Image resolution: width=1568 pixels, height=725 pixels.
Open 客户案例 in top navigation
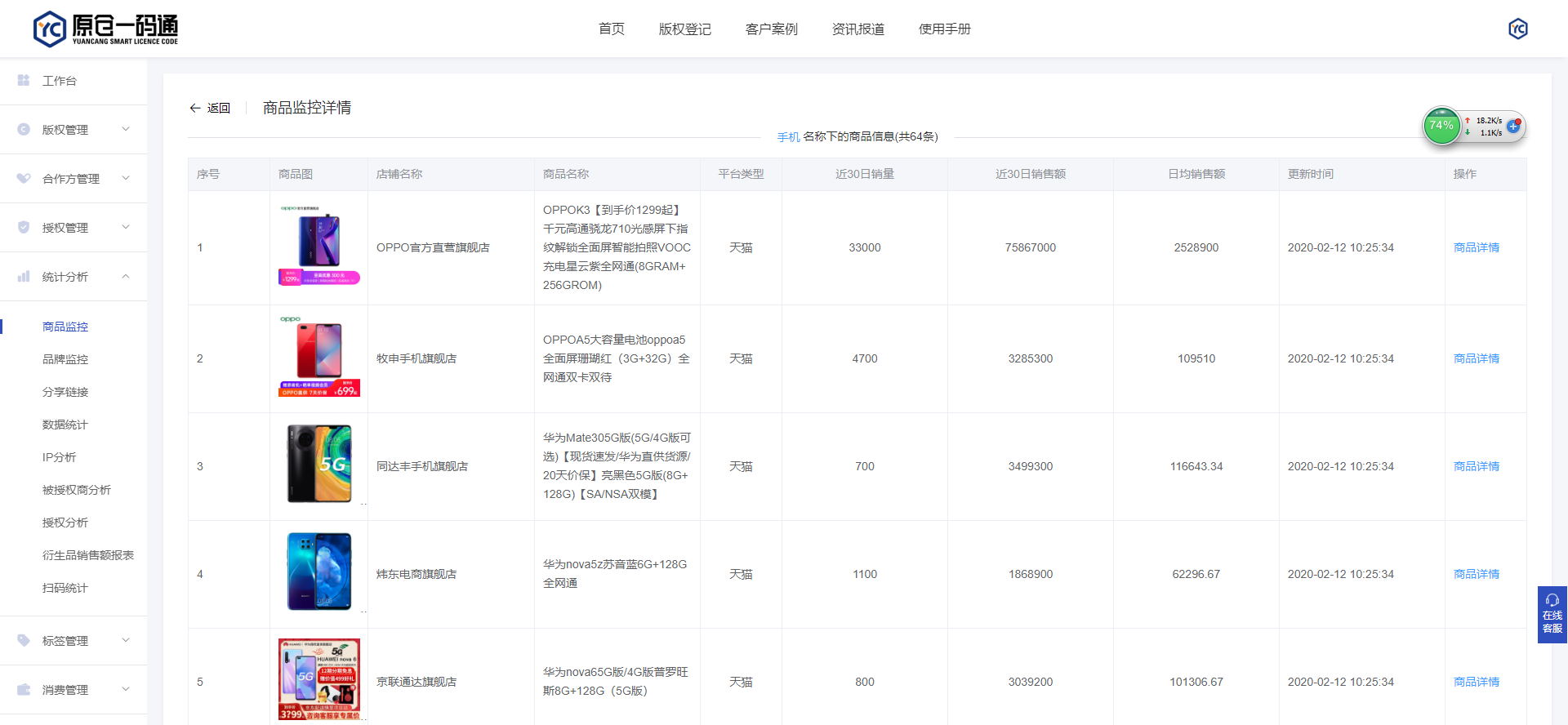point(772,29)
